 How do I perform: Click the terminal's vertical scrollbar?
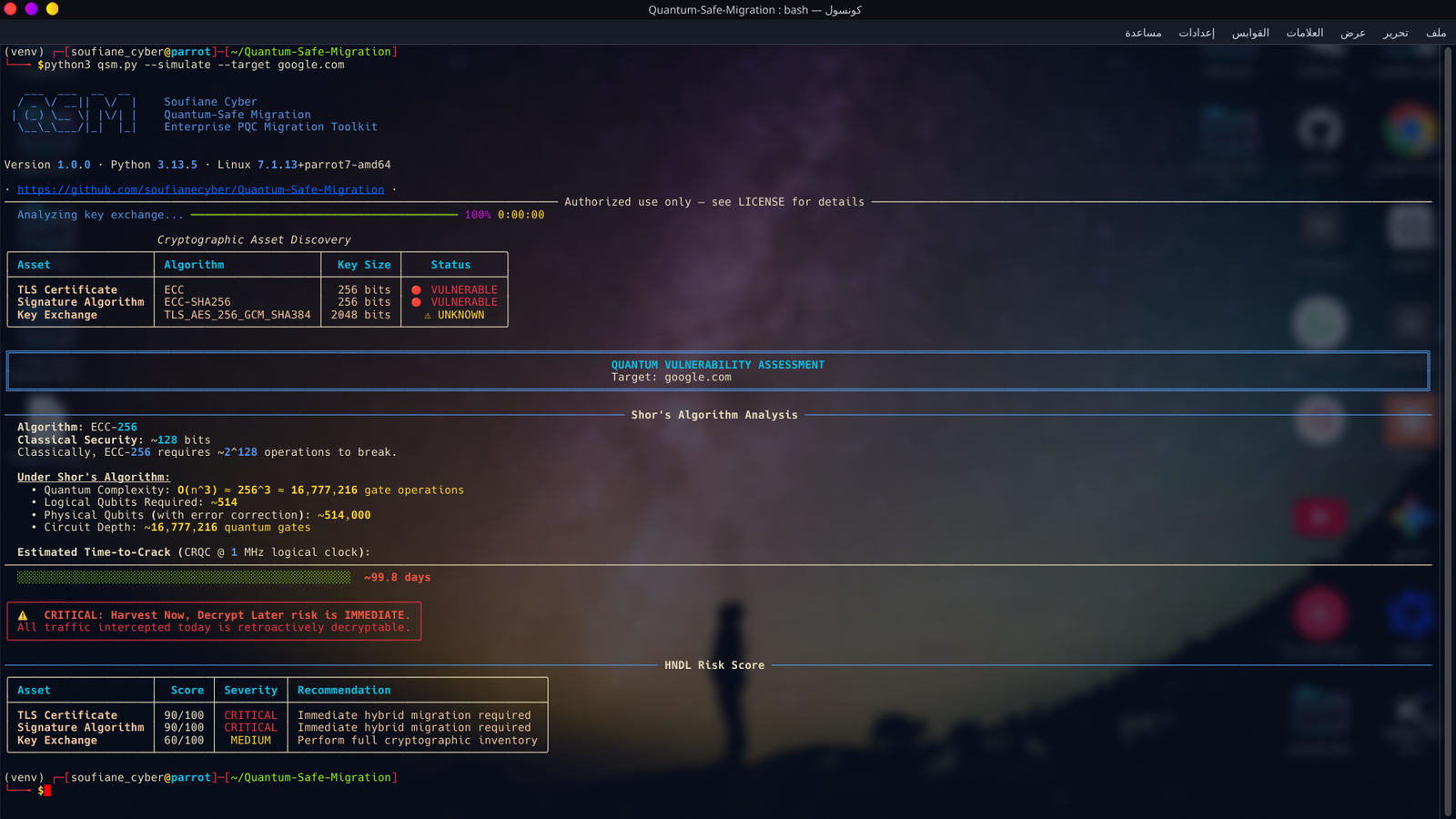point(1449,431)
